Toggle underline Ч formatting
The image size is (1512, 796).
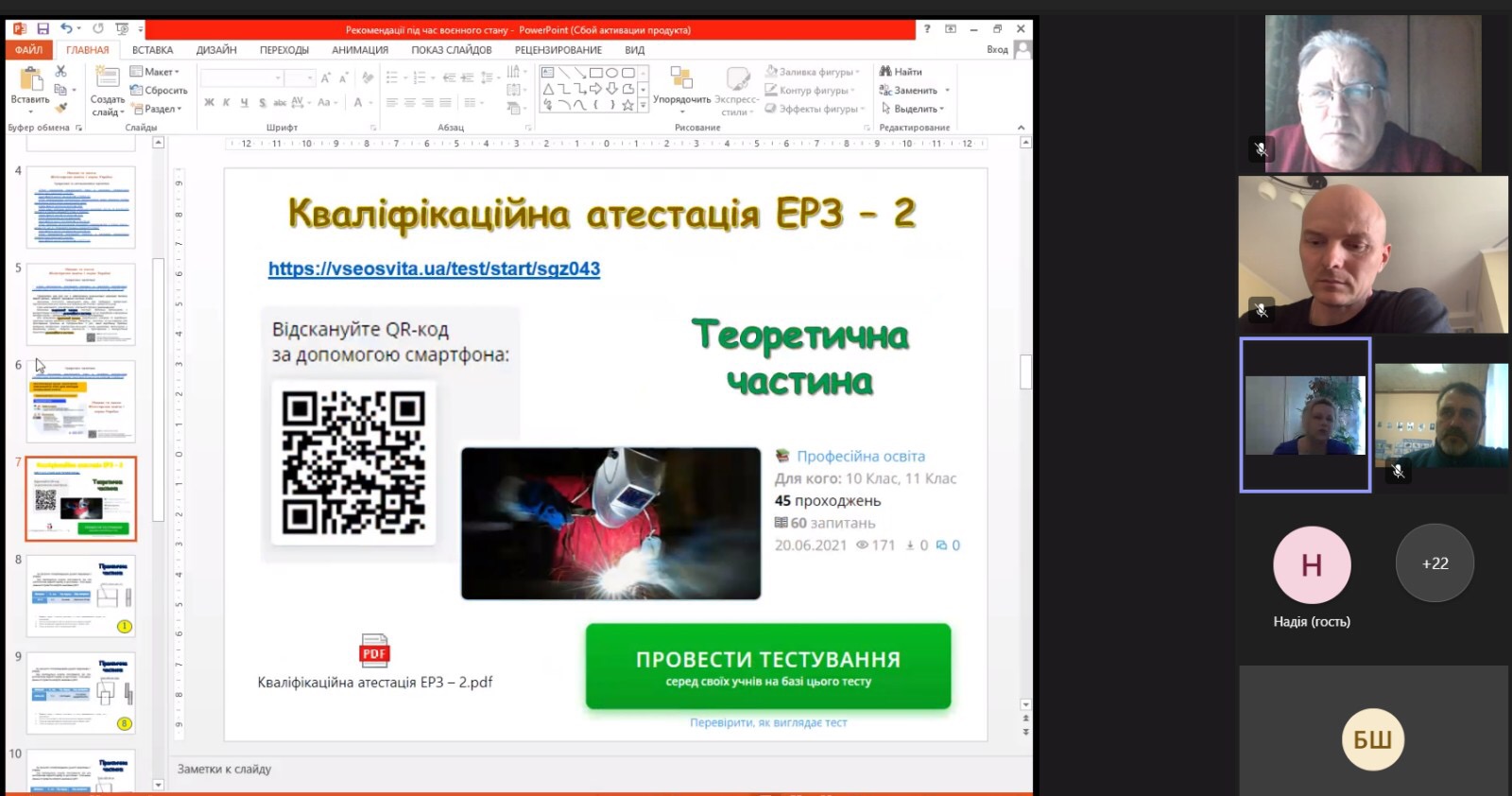(x=244, y=103)
